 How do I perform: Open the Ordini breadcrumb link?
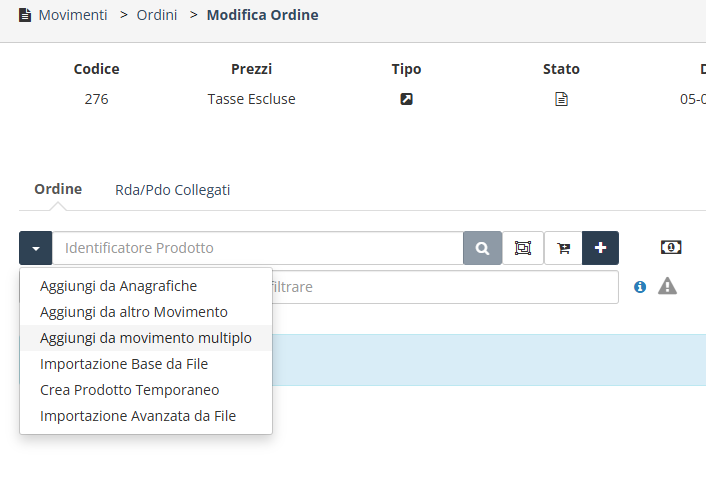157,15
